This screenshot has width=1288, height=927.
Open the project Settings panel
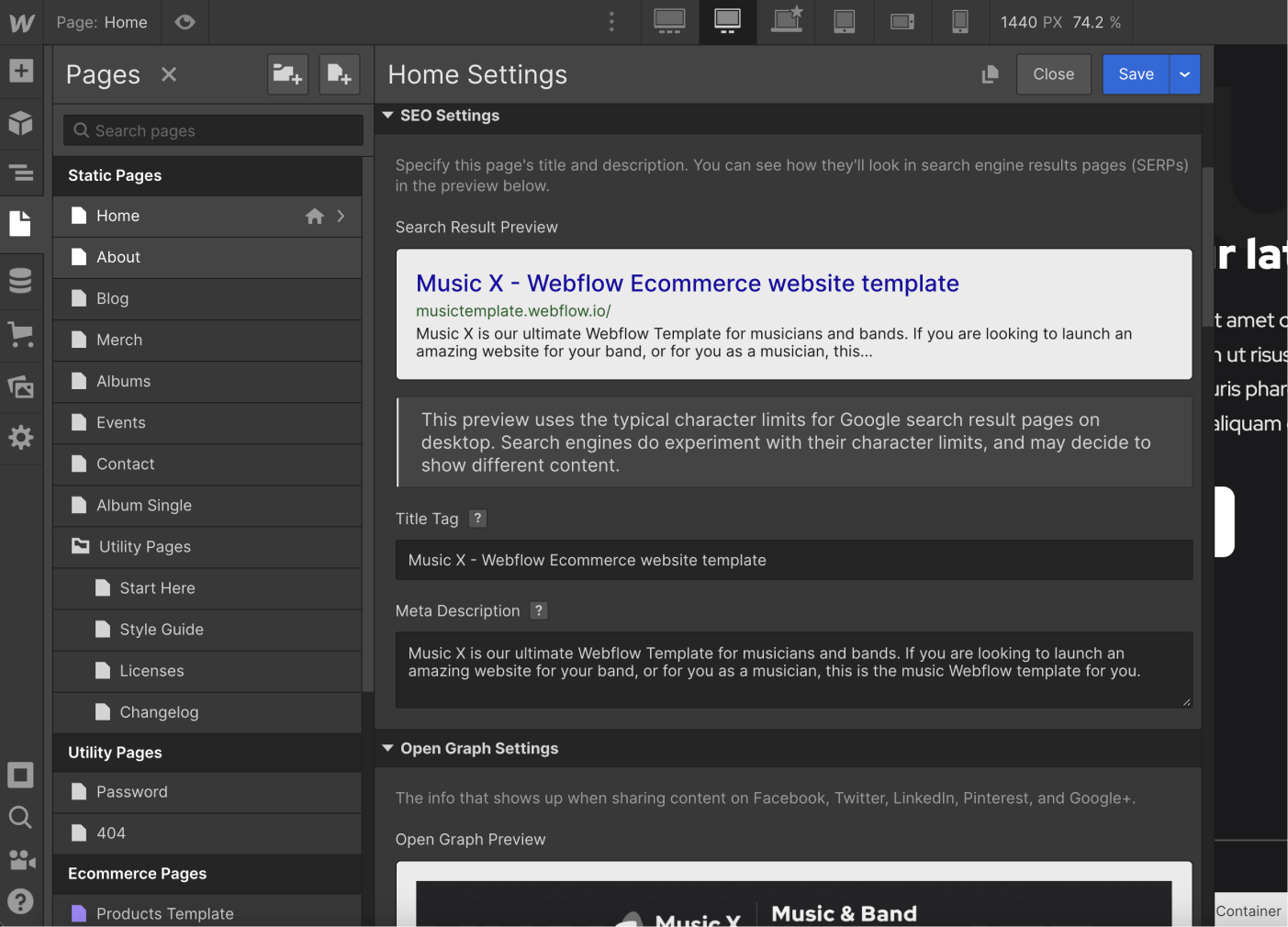pyautogui.click(x=20, y=437)
